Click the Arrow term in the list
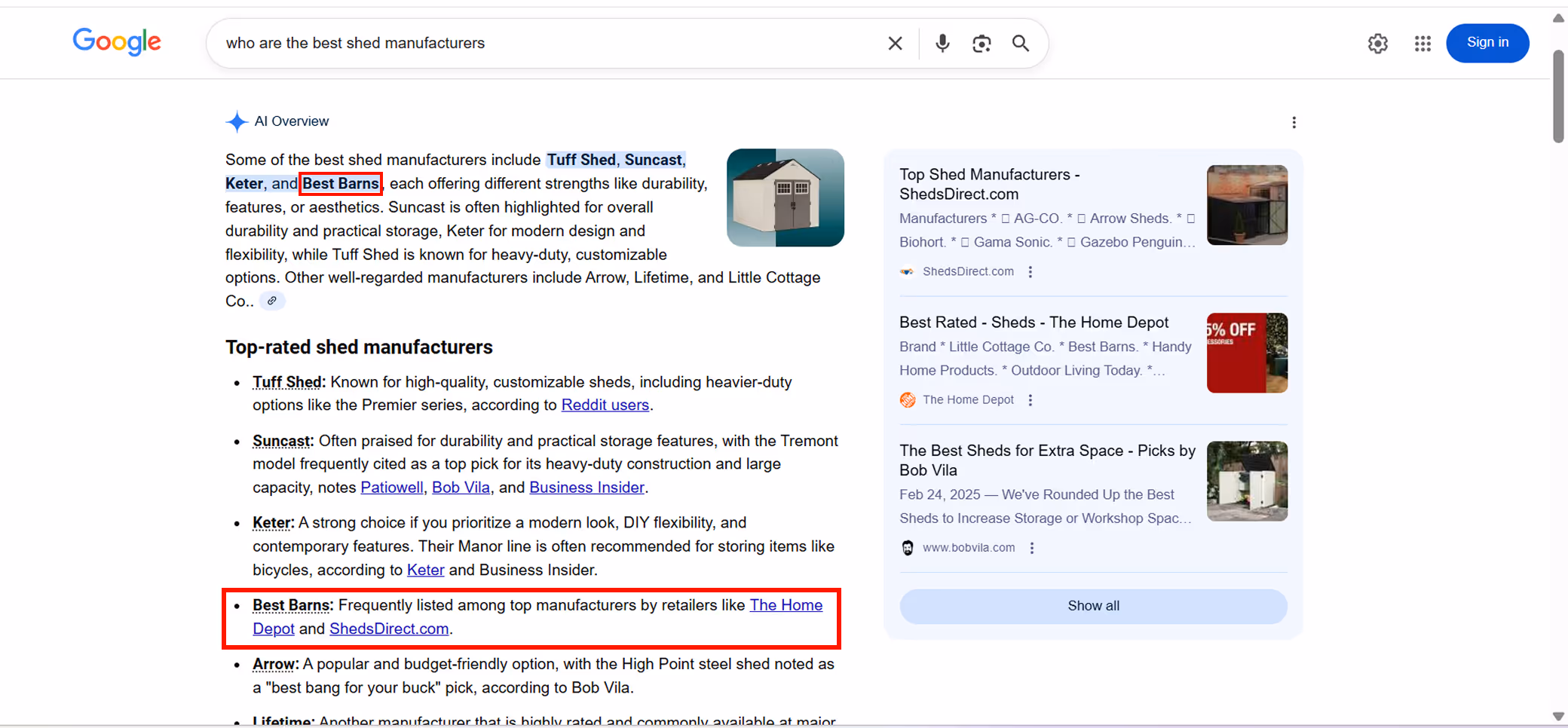Image resolution: width=1568 pixels, height=728 pixels. tap(274, 664)
